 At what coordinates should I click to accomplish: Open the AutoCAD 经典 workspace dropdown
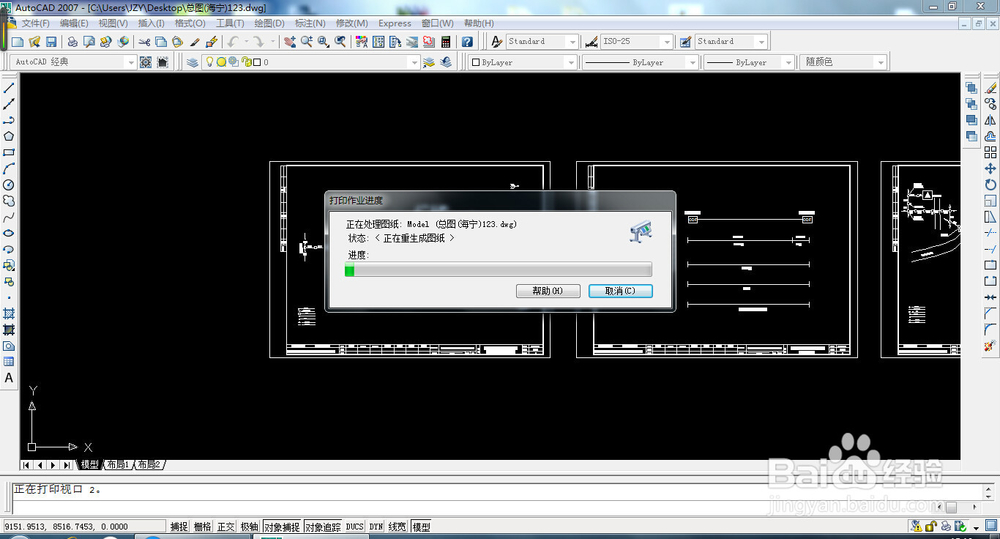[x=131, y=63]
